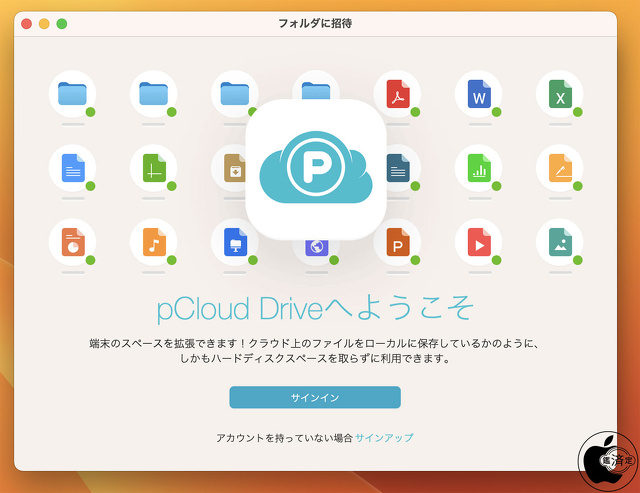Click the blue Keynote presentation file icon
Image resolution: width=640 pixels, height=493 pixels.
tap(234, 242)
